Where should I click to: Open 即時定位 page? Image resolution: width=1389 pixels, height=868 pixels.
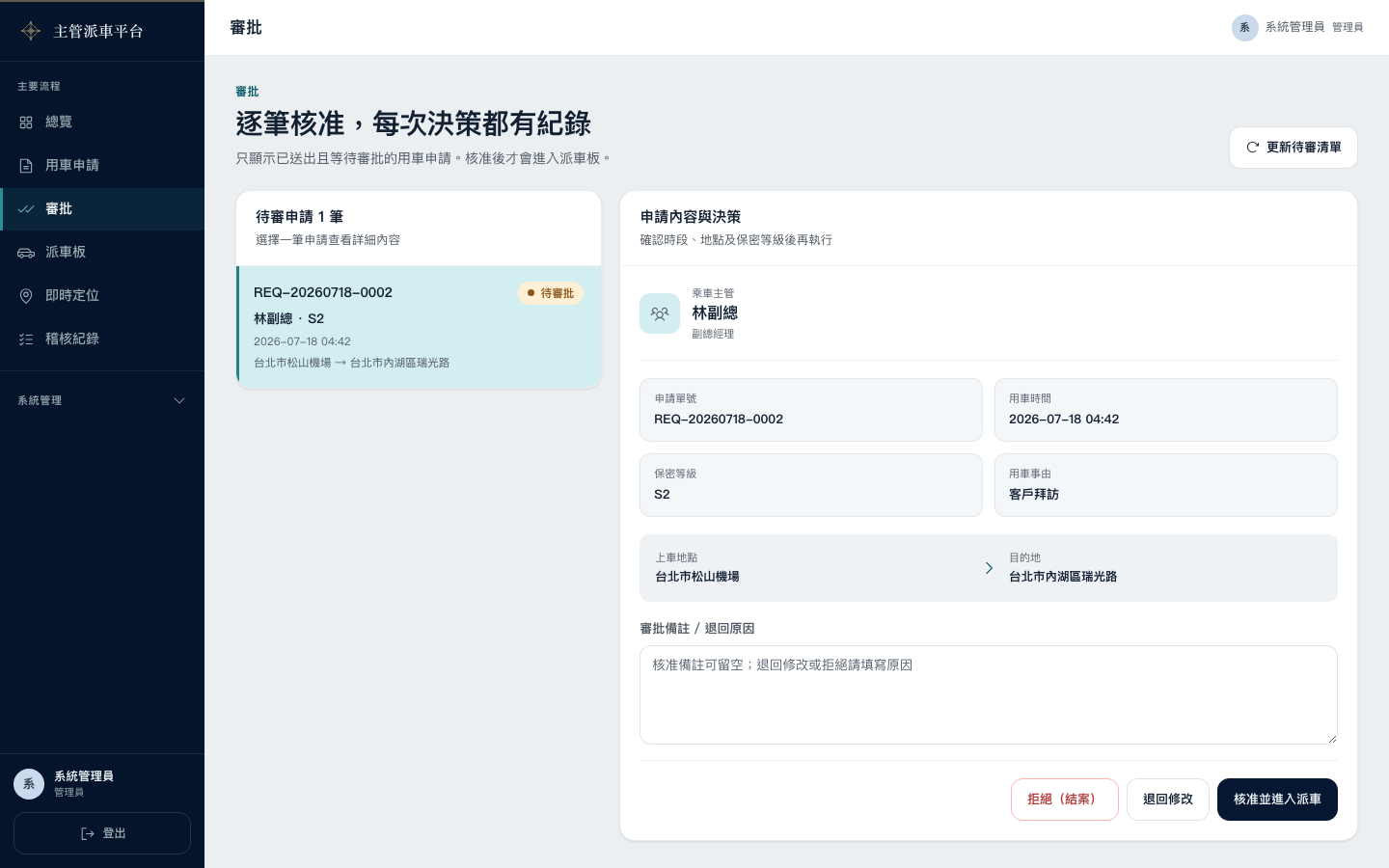pos(102,296)
